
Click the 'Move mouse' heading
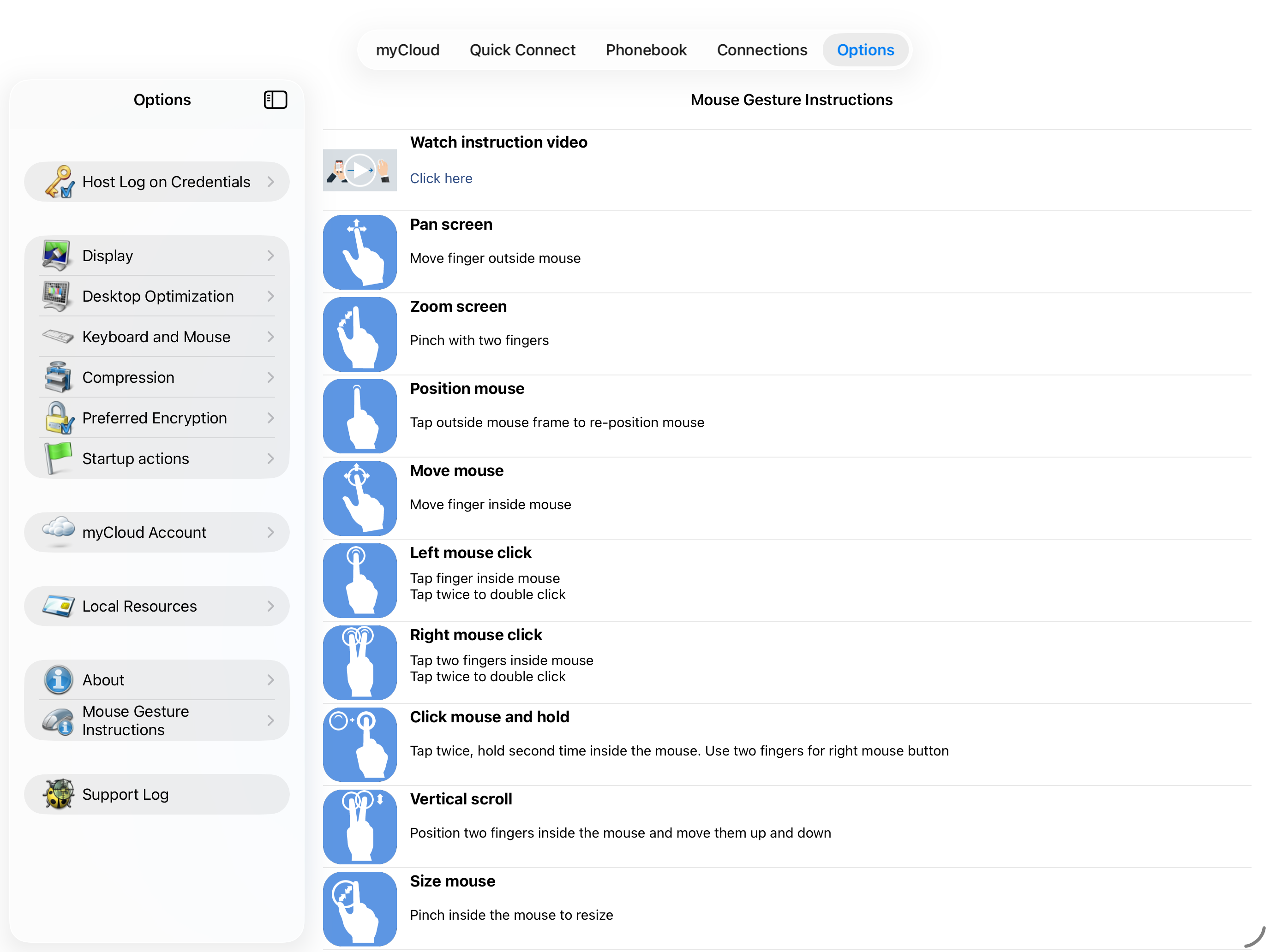pyautogui.click(x=456, y=470)
